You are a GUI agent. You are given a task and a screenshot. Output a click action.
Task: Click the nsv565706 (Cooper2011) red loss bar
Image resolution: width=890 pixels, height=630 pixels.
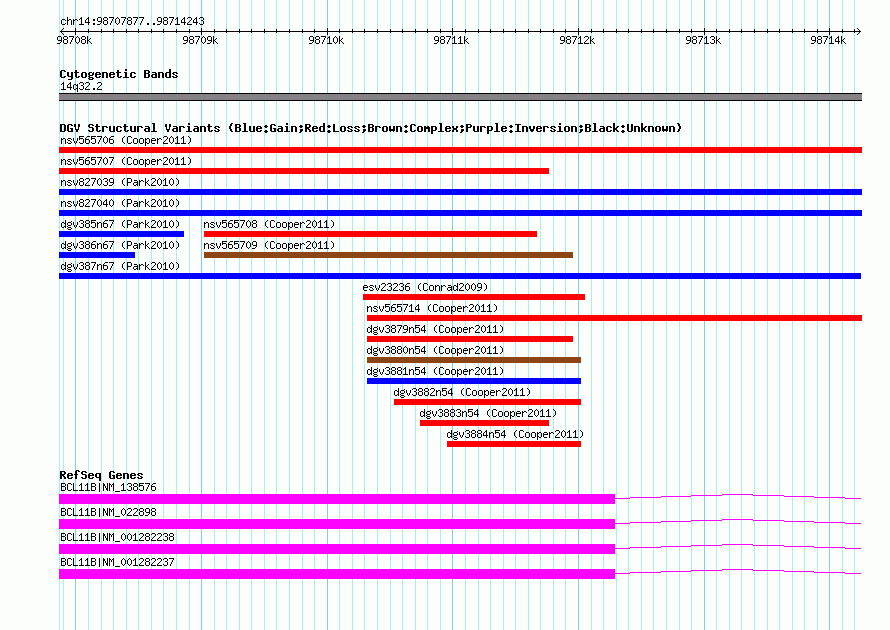[x=460, y=150]
